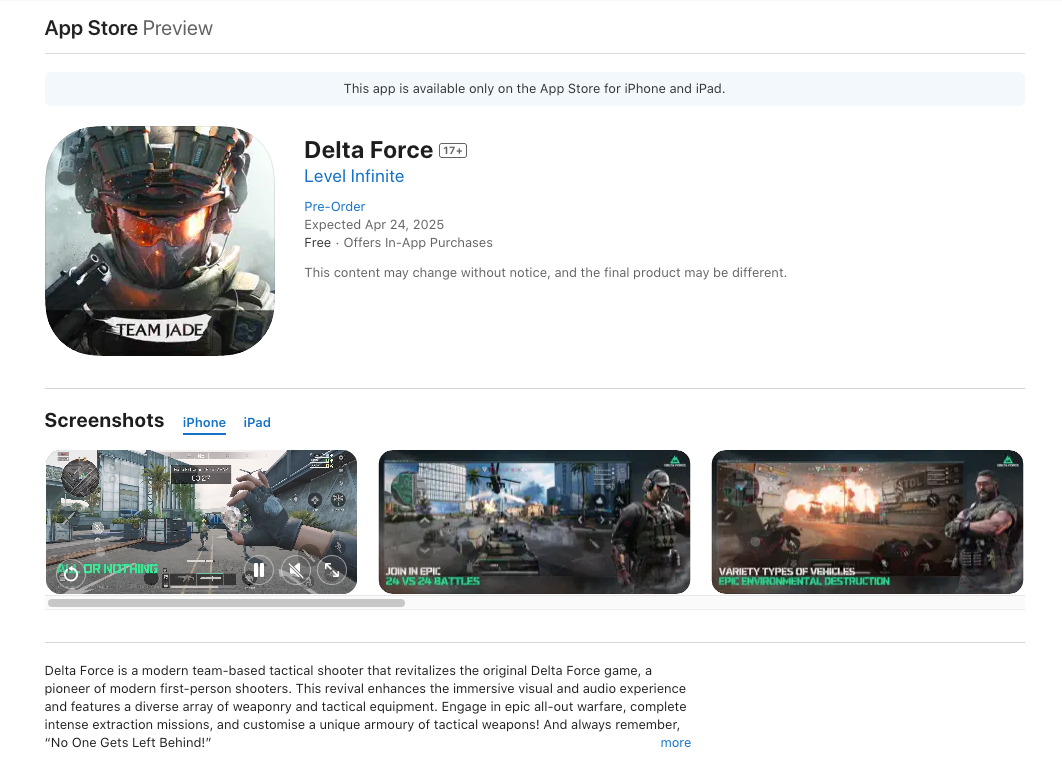
Task: Click the replay icon on preview video
Action: click(x=70, y=574)
